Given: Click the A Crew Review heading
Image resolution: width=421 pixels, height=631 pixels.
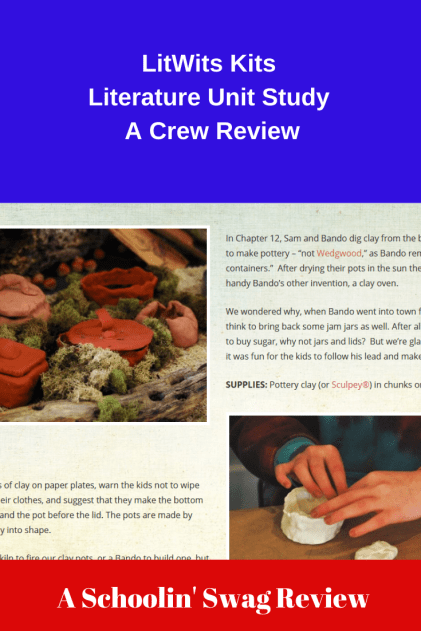Looking at the screenshot, I should (x=212, y=131).
